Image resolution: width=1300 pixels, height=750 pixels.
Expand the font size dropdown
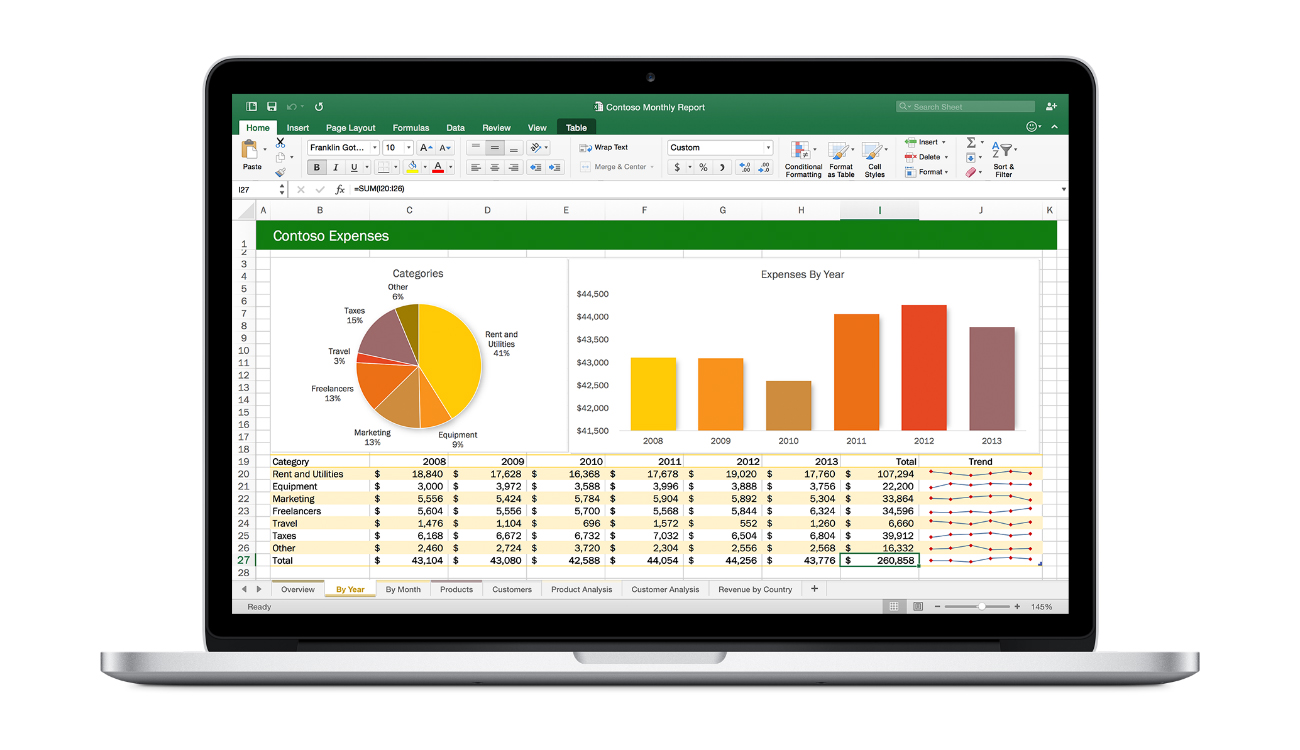[x=408, y=148]
